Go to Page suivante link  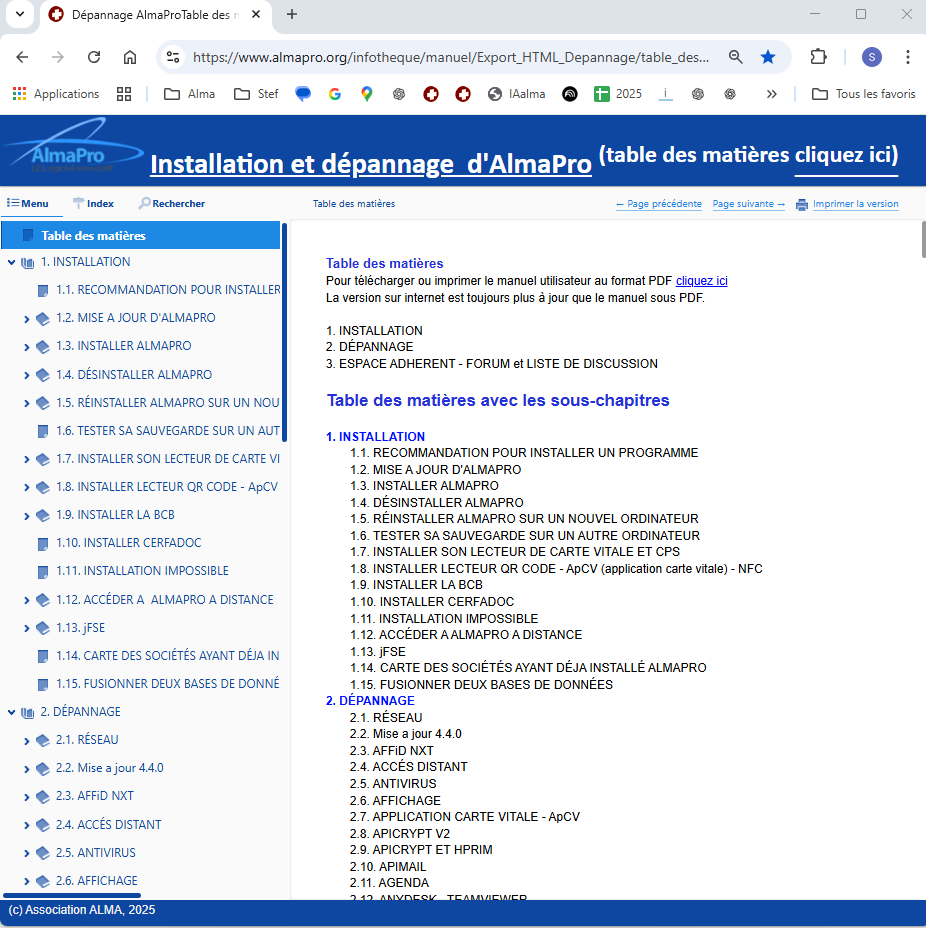(x=748, y=204)
